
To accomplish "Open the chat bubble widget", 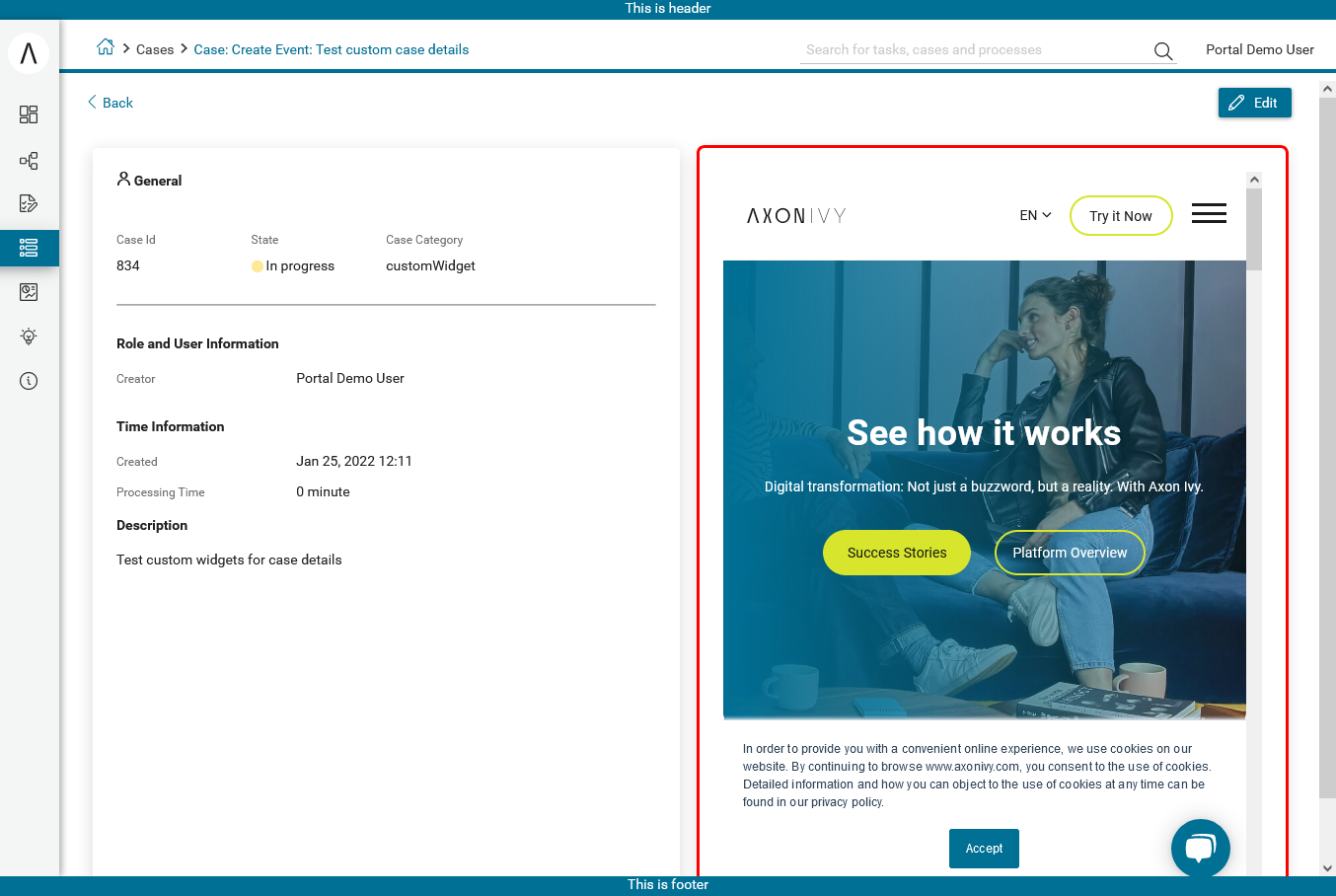I will coord(1201,849).
